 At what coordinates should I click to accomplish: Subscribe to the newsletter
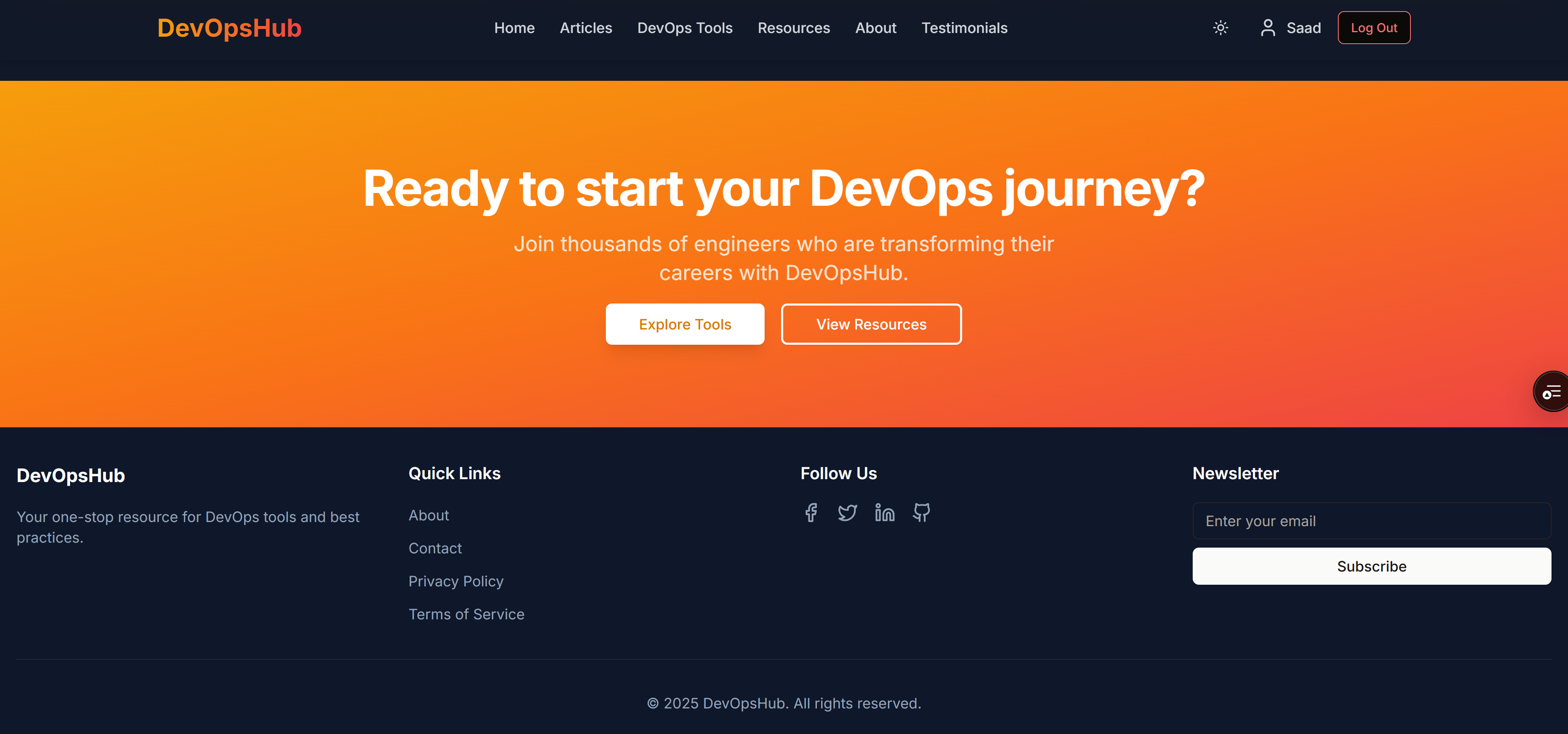[x=1371, y=566]
